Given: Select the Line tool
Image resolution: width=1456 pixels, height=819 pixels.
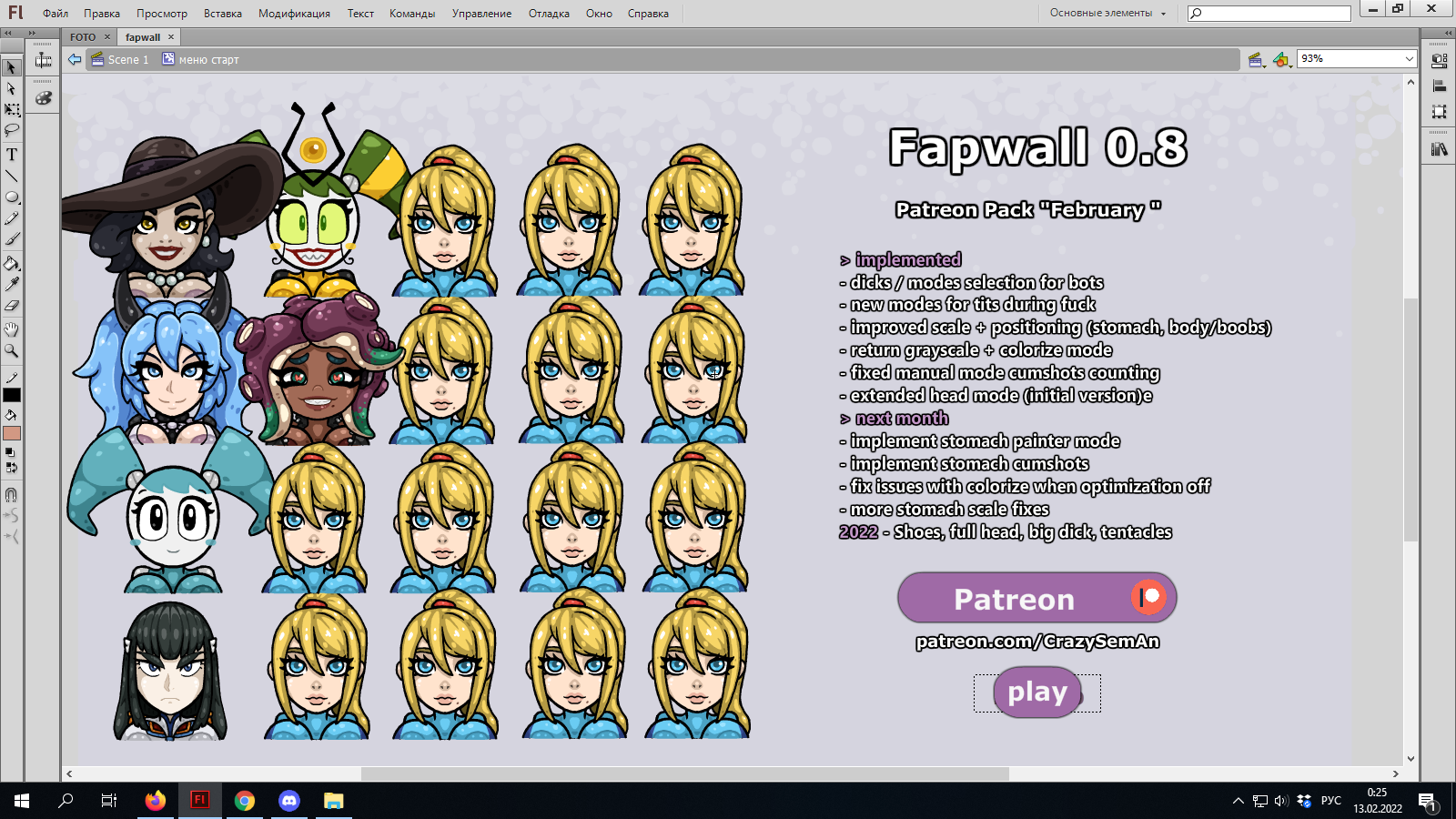Looking at the screenshot, I should pos(11,176).
